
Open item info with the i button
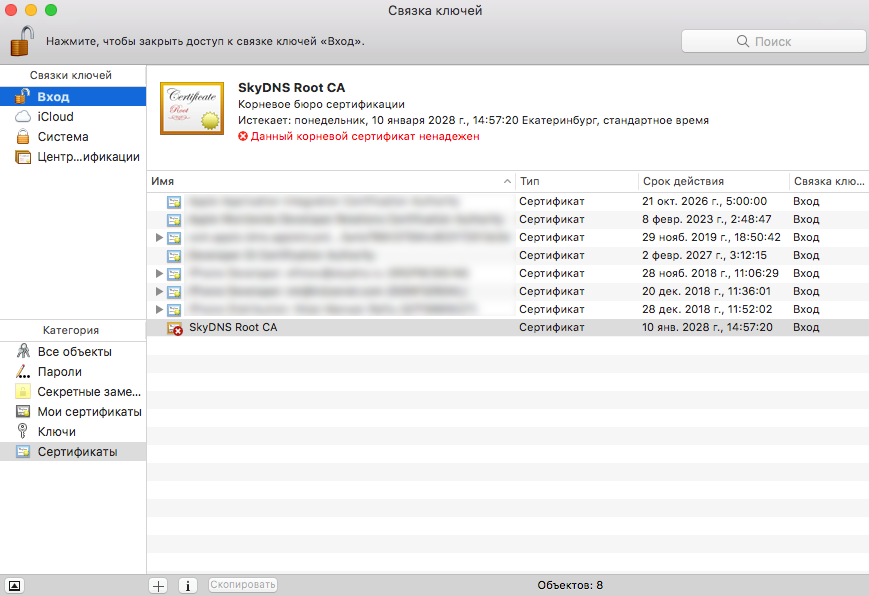point(188,585)
